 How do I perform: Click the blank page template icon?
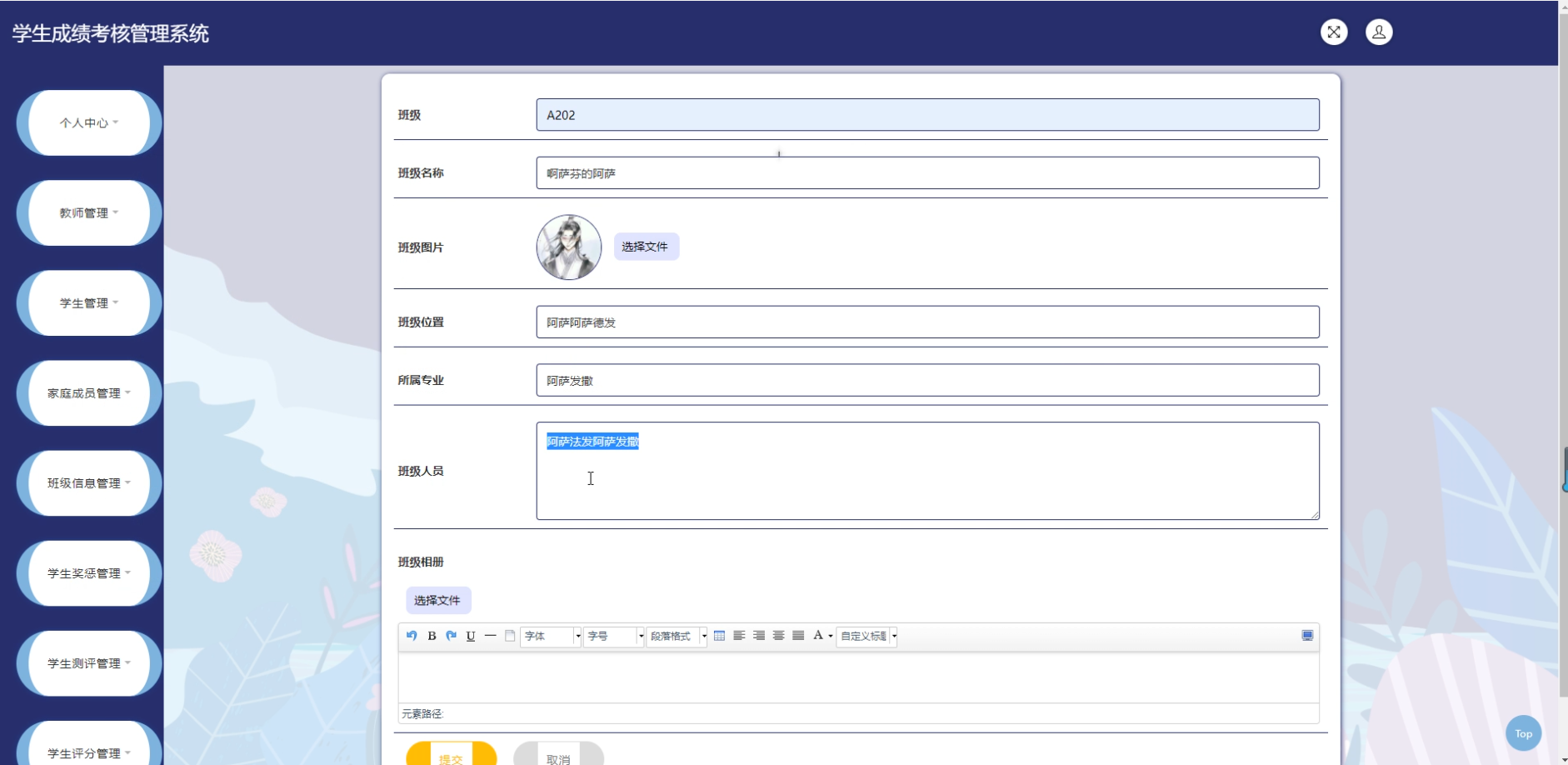click(510, 636)
